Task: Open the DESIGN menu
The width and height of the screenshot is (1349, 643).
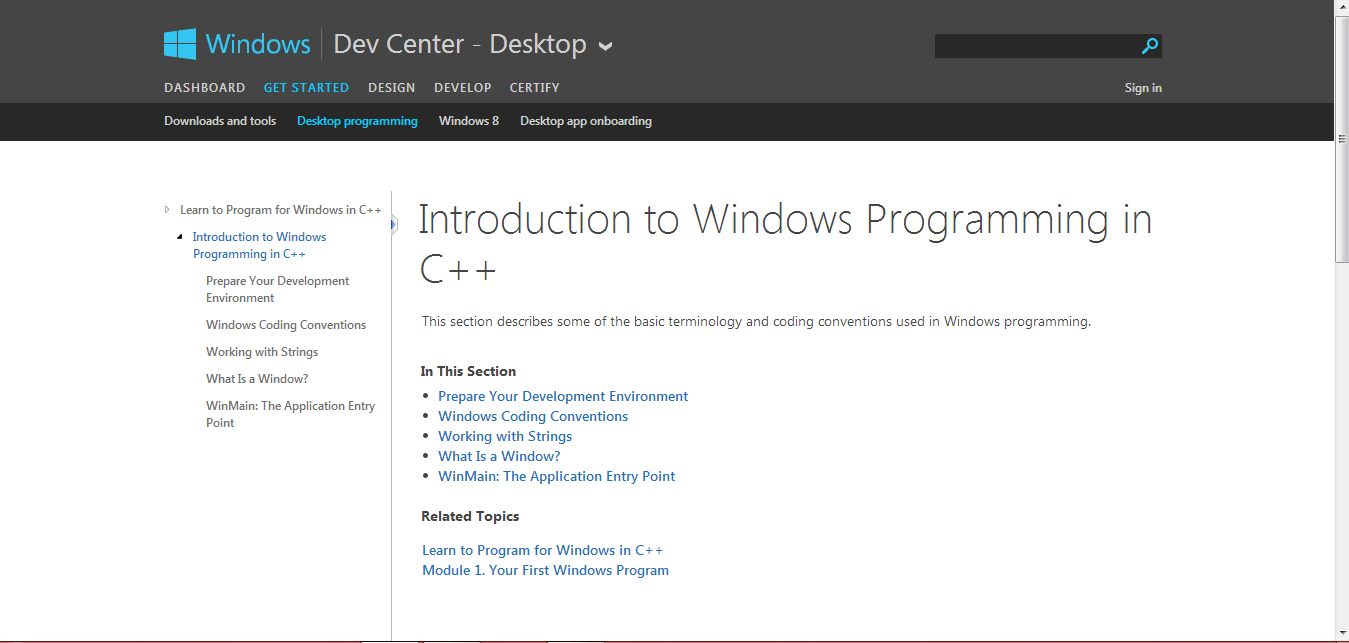Action: [x=391, y=88]
